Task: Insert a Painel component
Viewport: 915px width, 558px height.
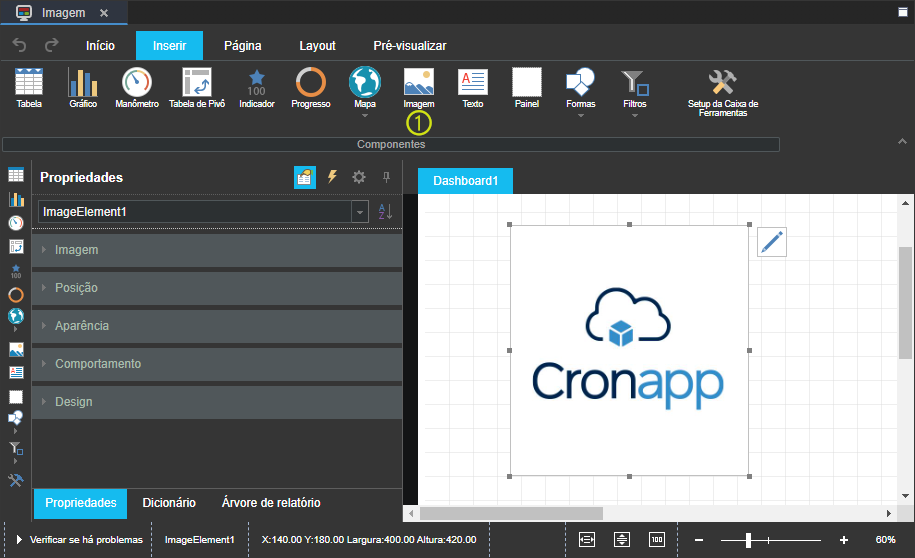Action: coord(526,88)
